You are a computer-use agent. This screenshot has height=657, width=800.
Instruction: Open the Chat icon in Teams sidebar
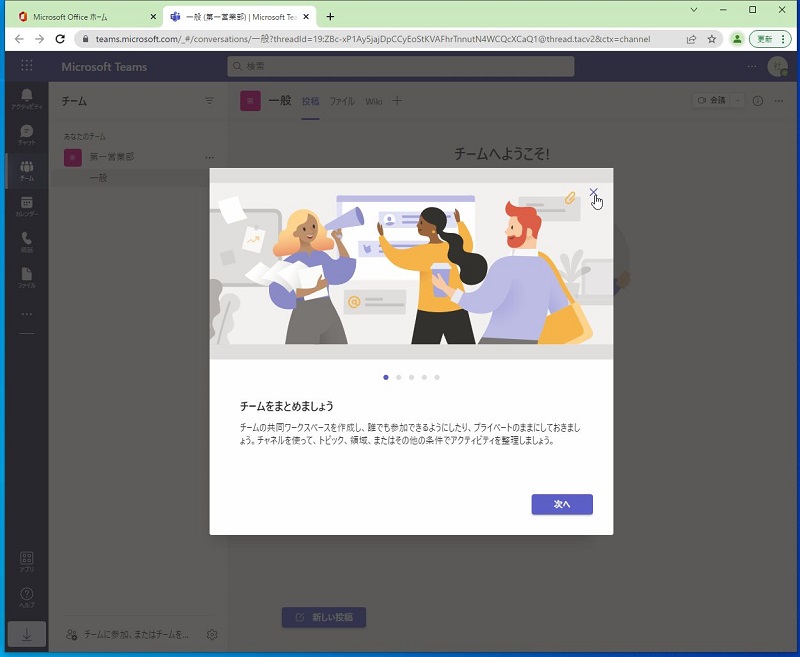coord(27,135)
